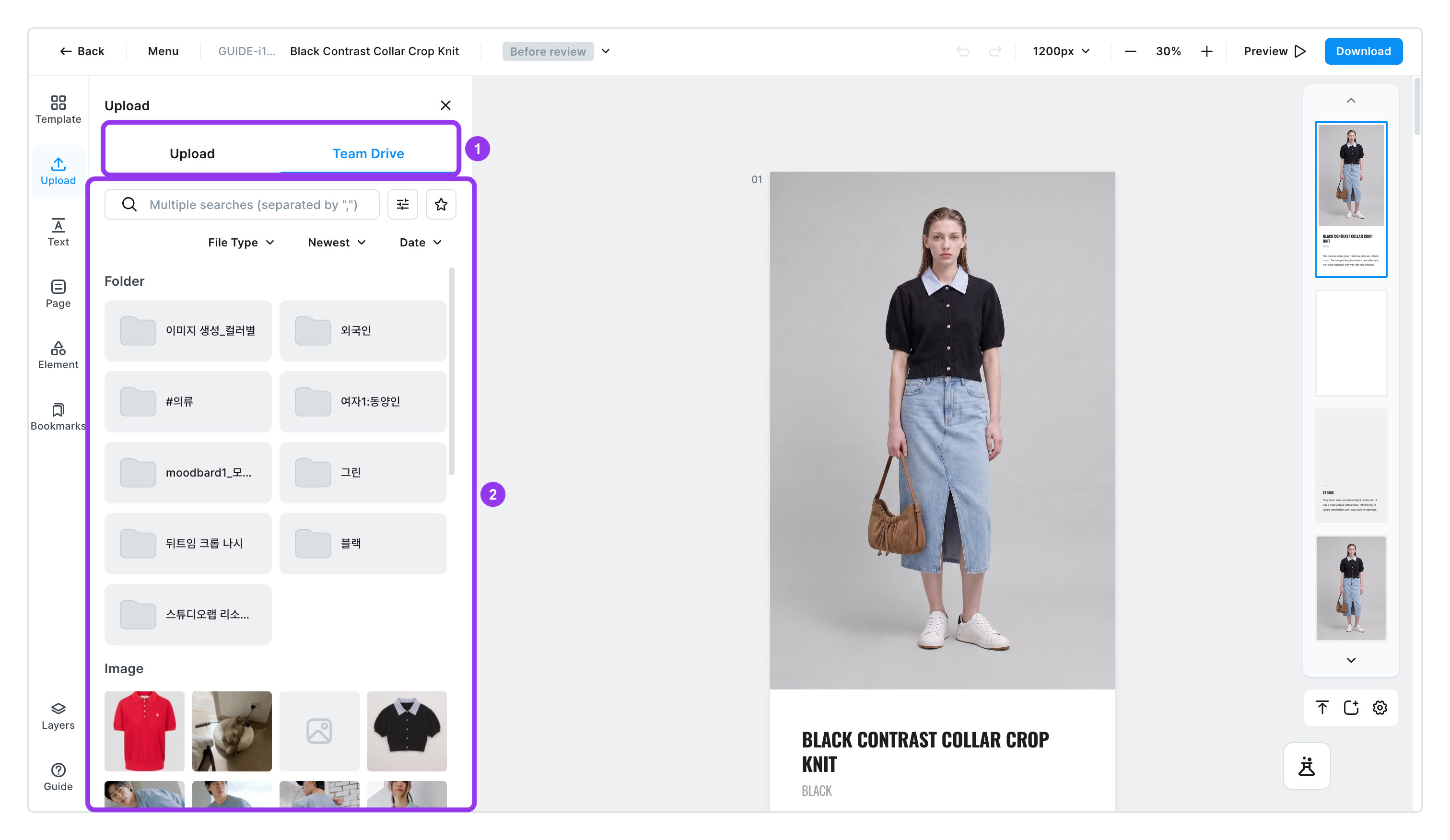Viewport: 1450px width, 840px height.
Task: Open the Guide help icon
Action: 58,777
